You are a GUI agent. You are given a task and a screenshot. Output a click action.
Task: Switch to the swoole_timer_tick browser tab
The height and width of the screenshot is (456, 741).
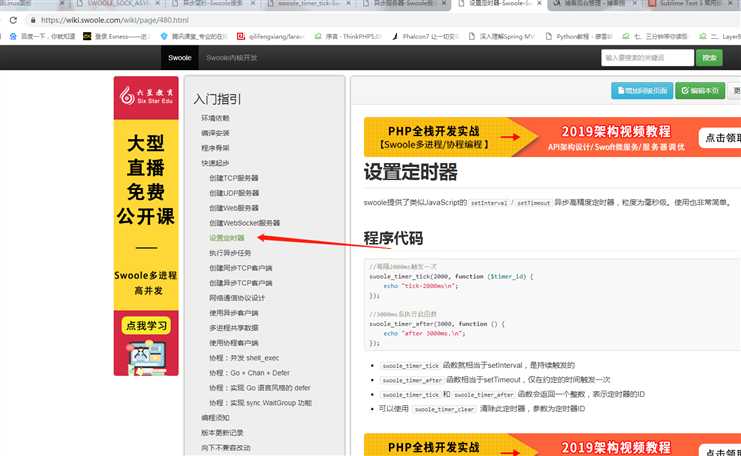point(310,3)
